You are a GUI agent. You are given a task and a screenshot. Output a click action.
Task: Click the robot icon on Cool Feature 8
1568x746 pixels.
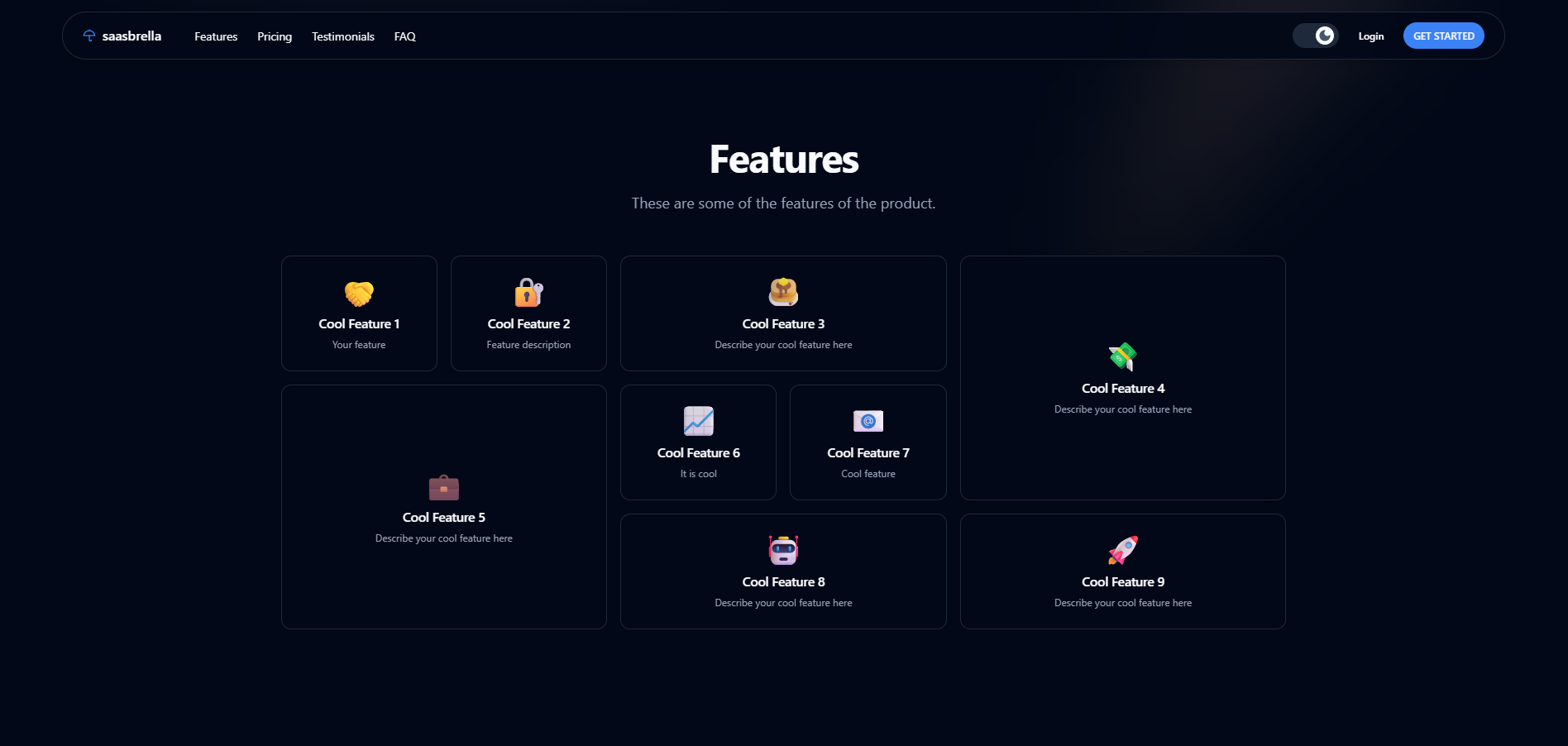point(782,550)
